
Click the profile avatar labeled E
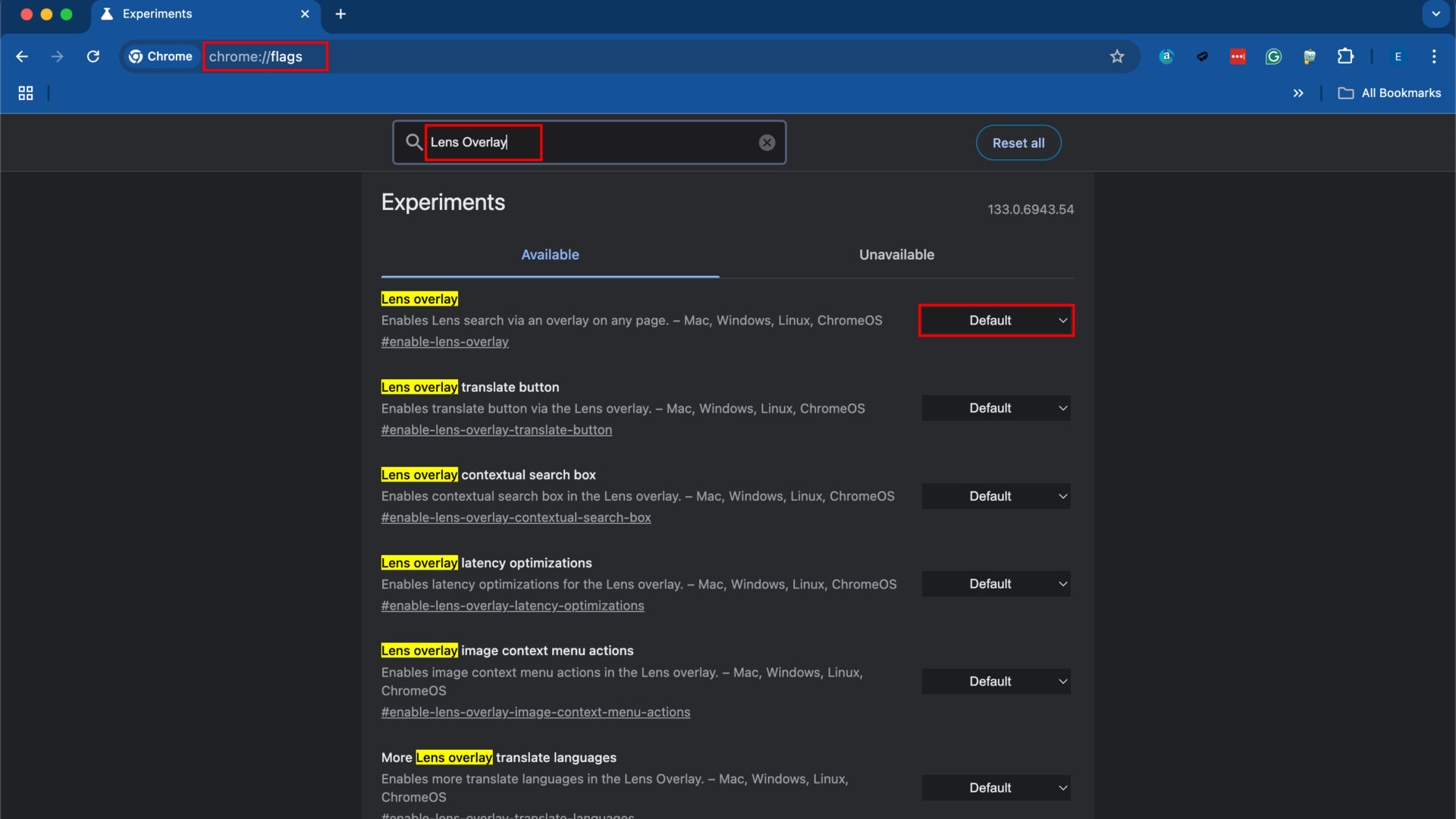pos(1398,56)
